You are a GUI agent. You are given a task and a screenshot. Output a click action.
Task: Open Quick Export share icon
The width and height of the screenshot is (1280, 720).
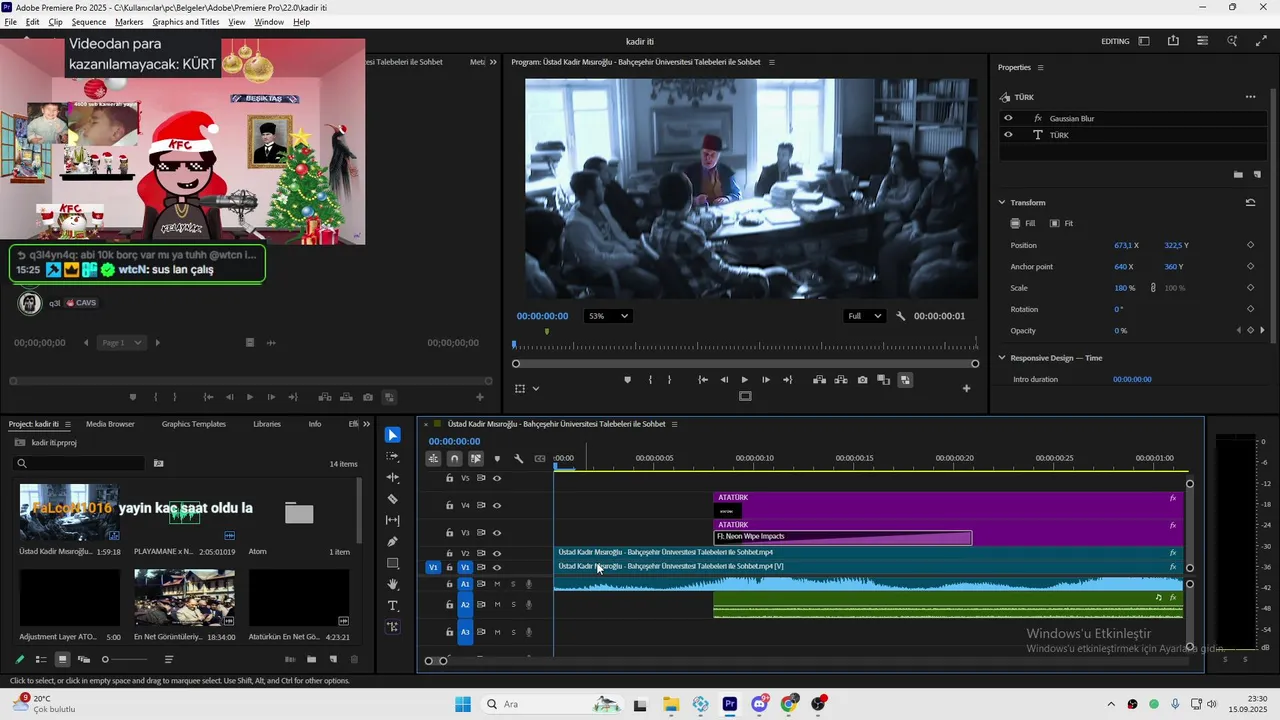[1173, 41]
